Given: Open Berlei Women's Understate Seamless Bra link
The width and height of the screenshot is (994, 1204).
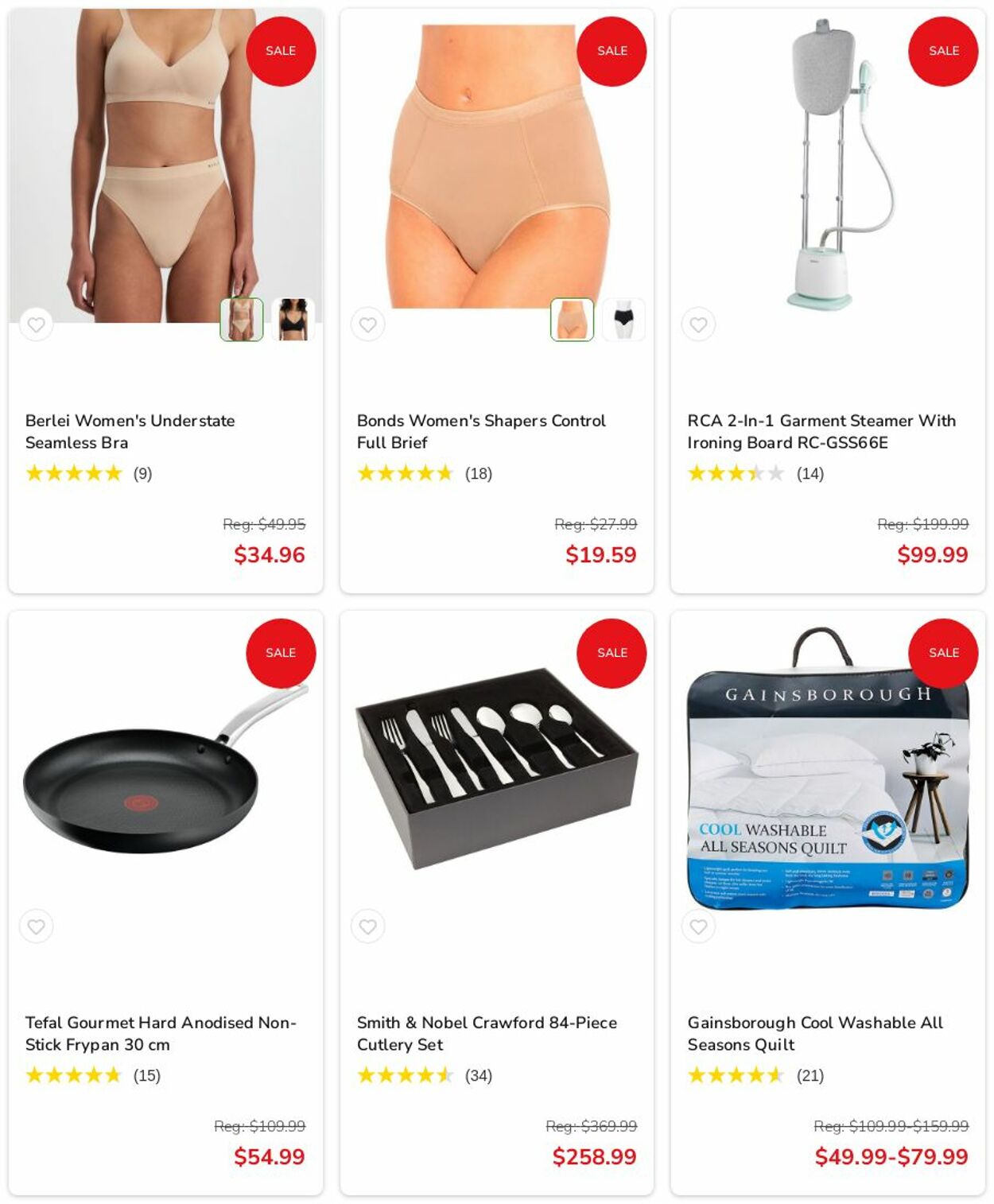Looking at the screenshot, I should pyautogui.click(x=130, y=431).
